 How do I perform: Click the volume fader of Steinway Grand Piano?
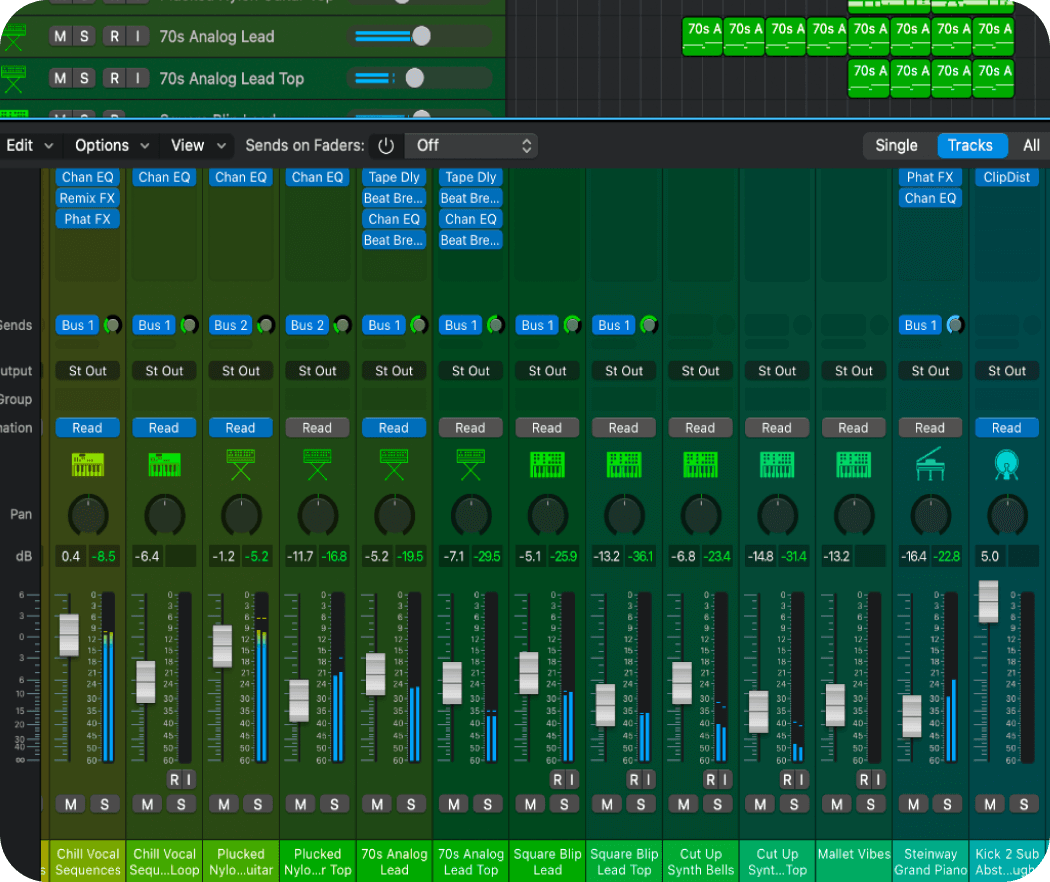[911, 716]
